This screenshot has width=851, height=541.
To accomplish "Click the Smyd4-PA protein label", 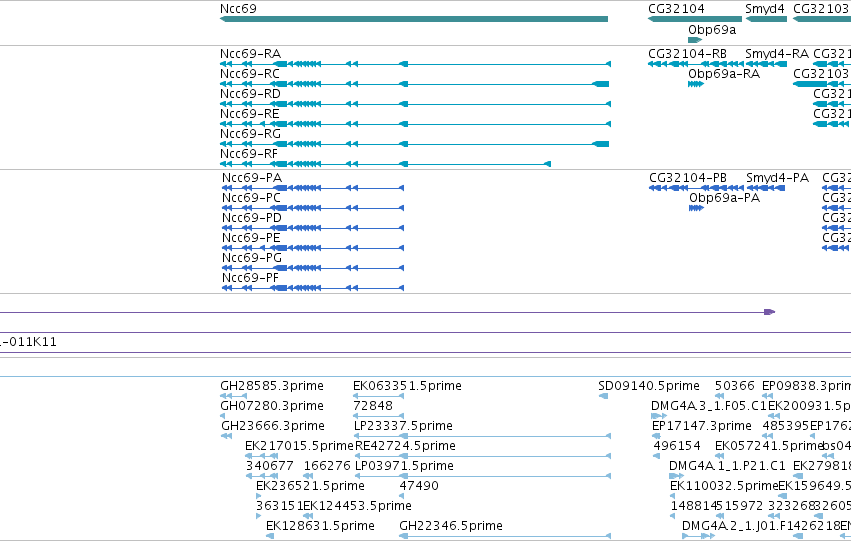I will (x=777, y=178).
